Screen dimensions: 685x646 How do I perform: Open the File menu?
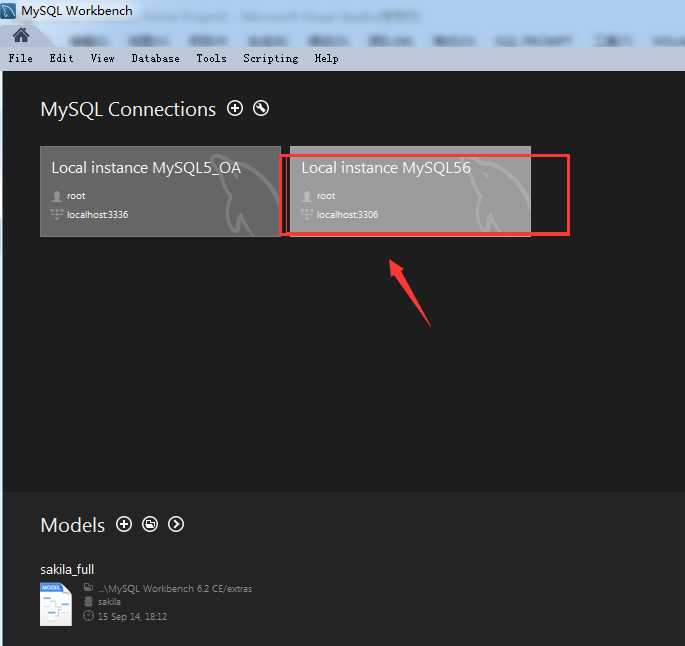click(21, 59)
